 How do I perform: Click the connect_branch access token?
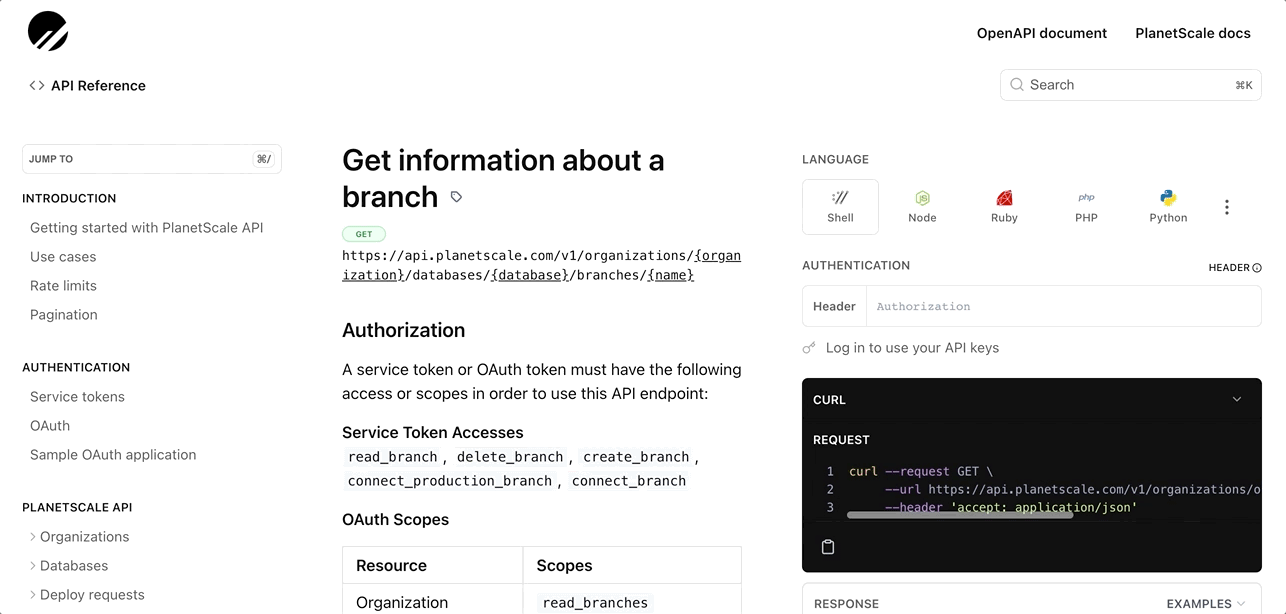(x=629, y=481)
